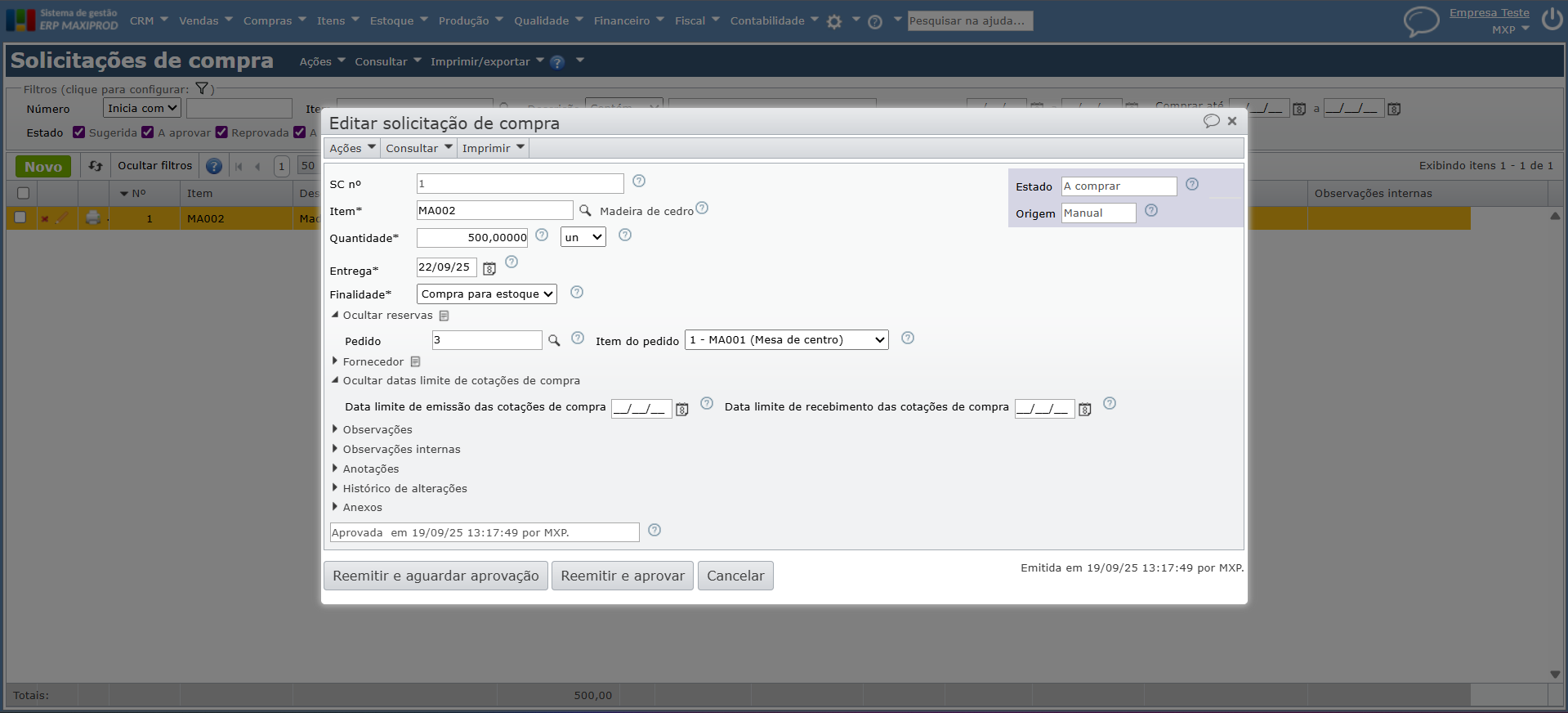Toggle the select-all checkbox in grid header

(23, 193)
